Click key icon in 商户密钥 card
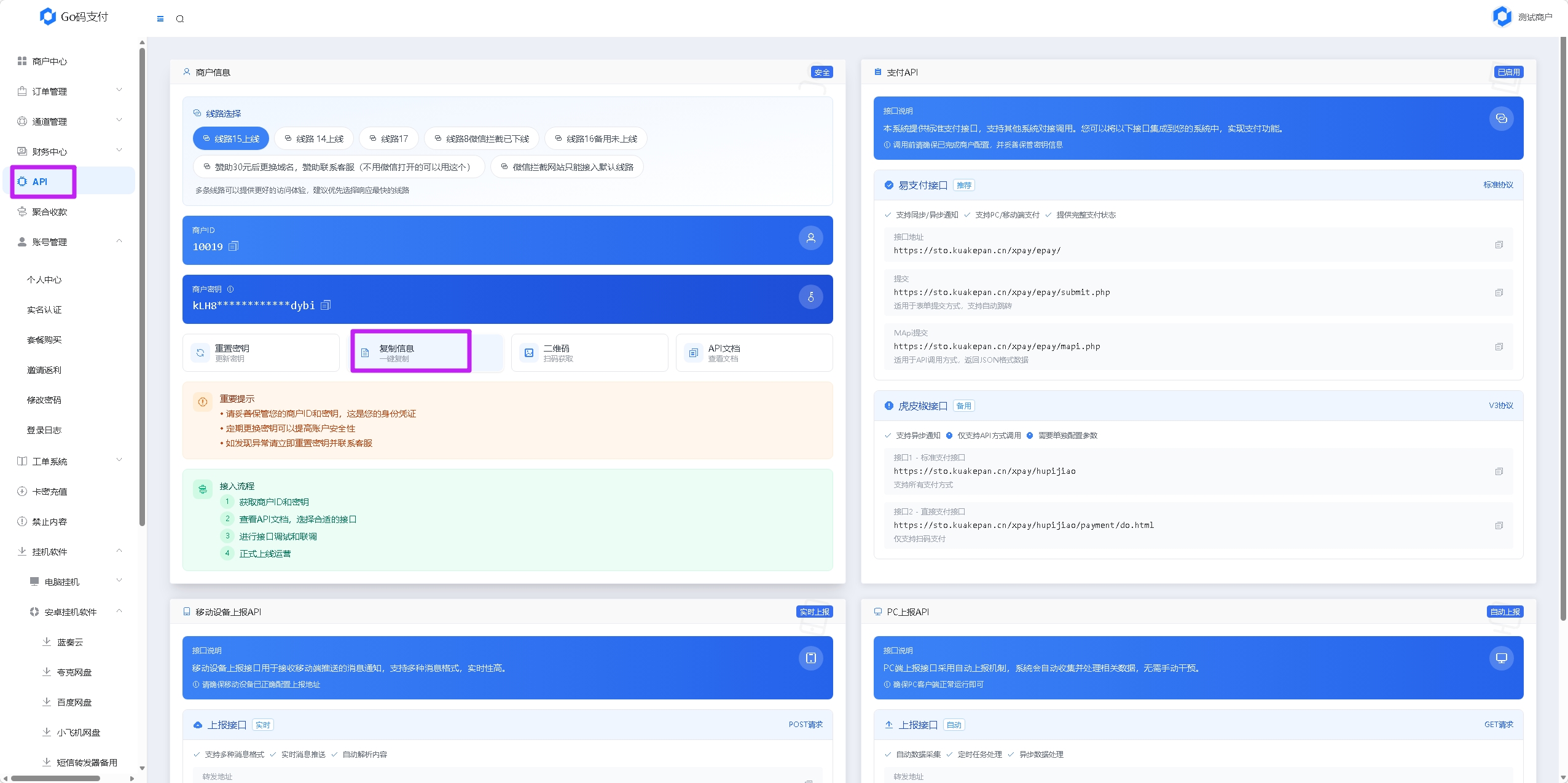The width and height of the screenshot is (1568, 783). point(811,297)
